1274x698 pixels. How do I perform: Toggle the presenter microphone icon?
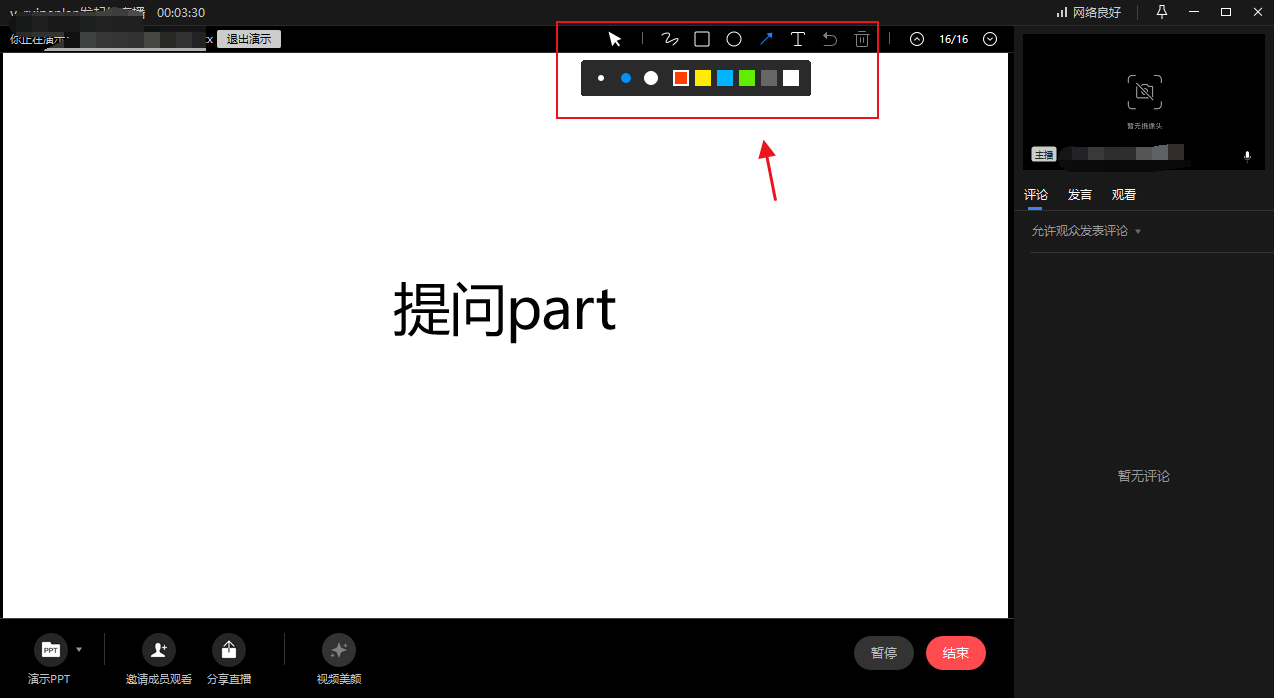(x=1247, y=156)
